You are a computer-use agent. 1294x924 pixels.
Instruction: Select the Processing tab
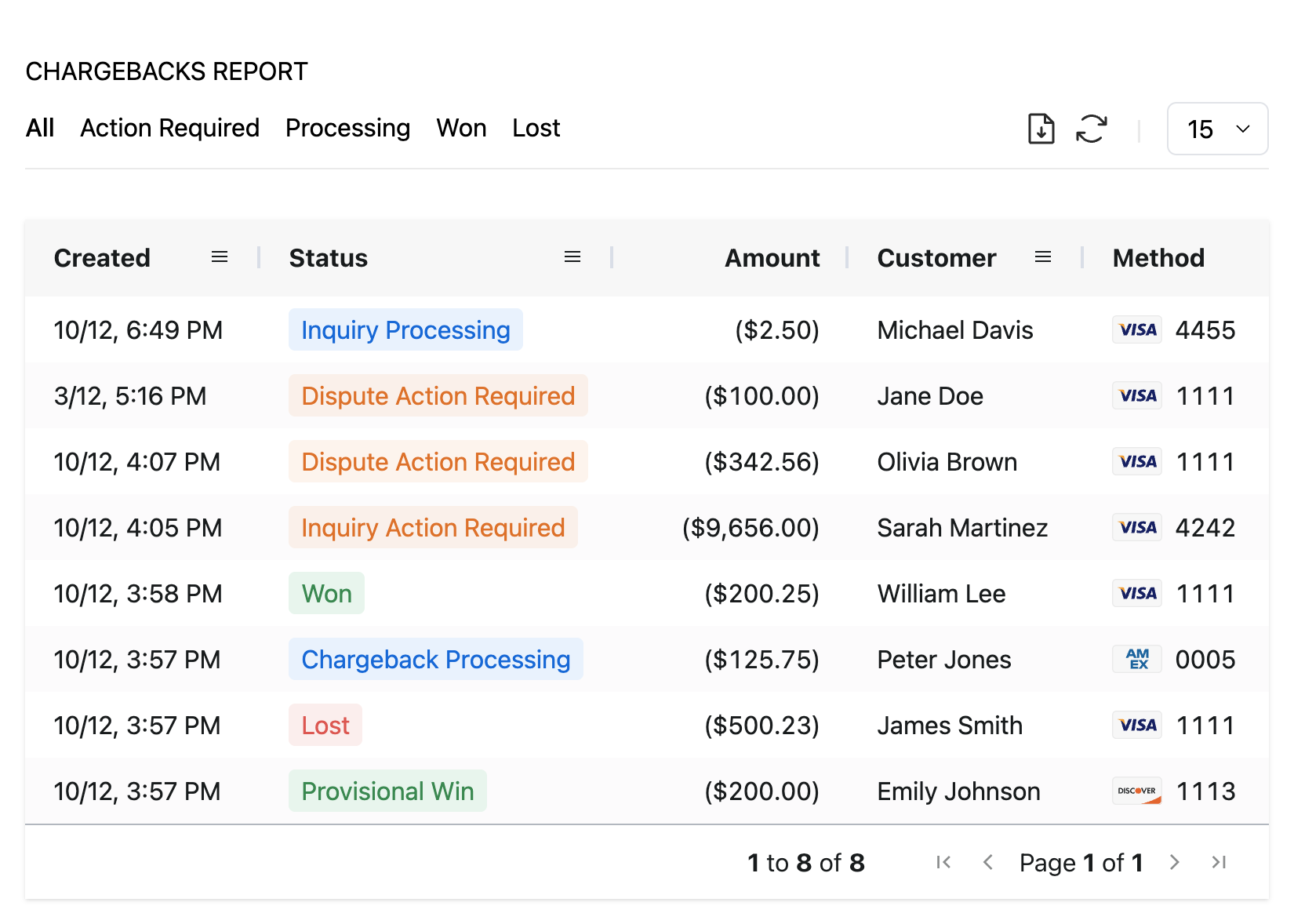347,128
